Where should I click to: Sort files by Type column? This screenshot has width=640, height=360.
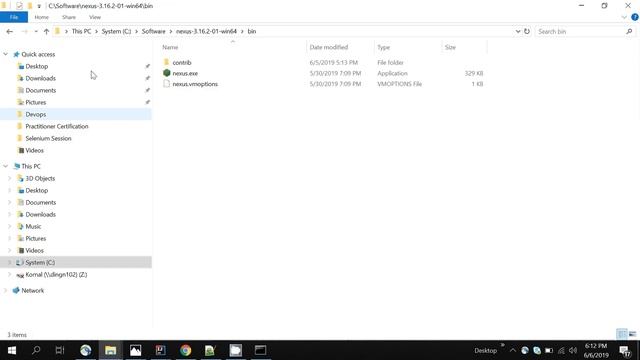pyautogui.click(x=383, y=47)
